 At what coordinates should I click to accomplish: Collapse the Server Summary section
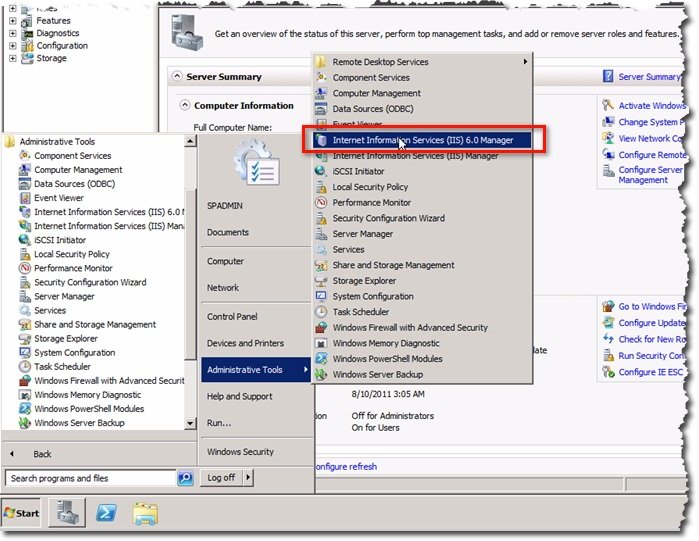point(177,76)
